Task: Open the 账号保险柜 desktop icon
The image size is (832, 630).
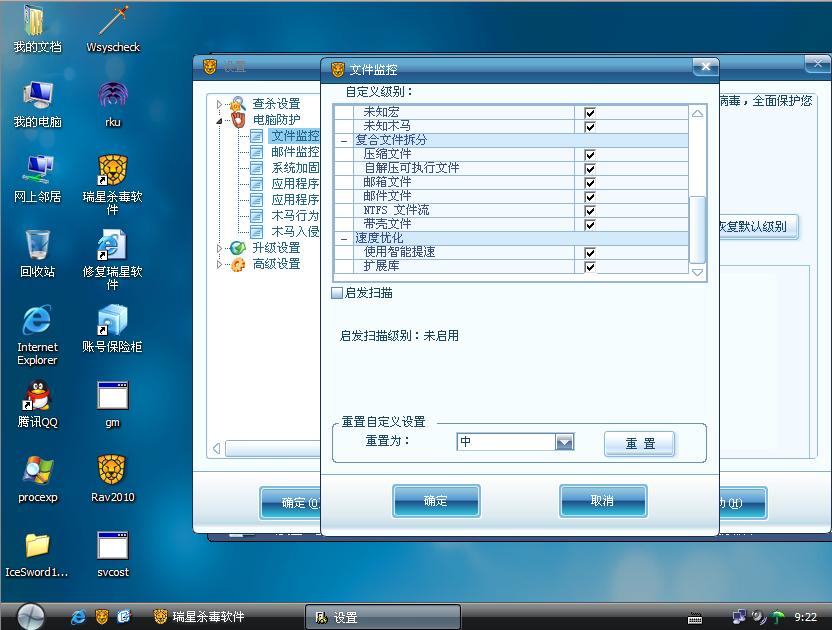Action: (x=112, y=321)
